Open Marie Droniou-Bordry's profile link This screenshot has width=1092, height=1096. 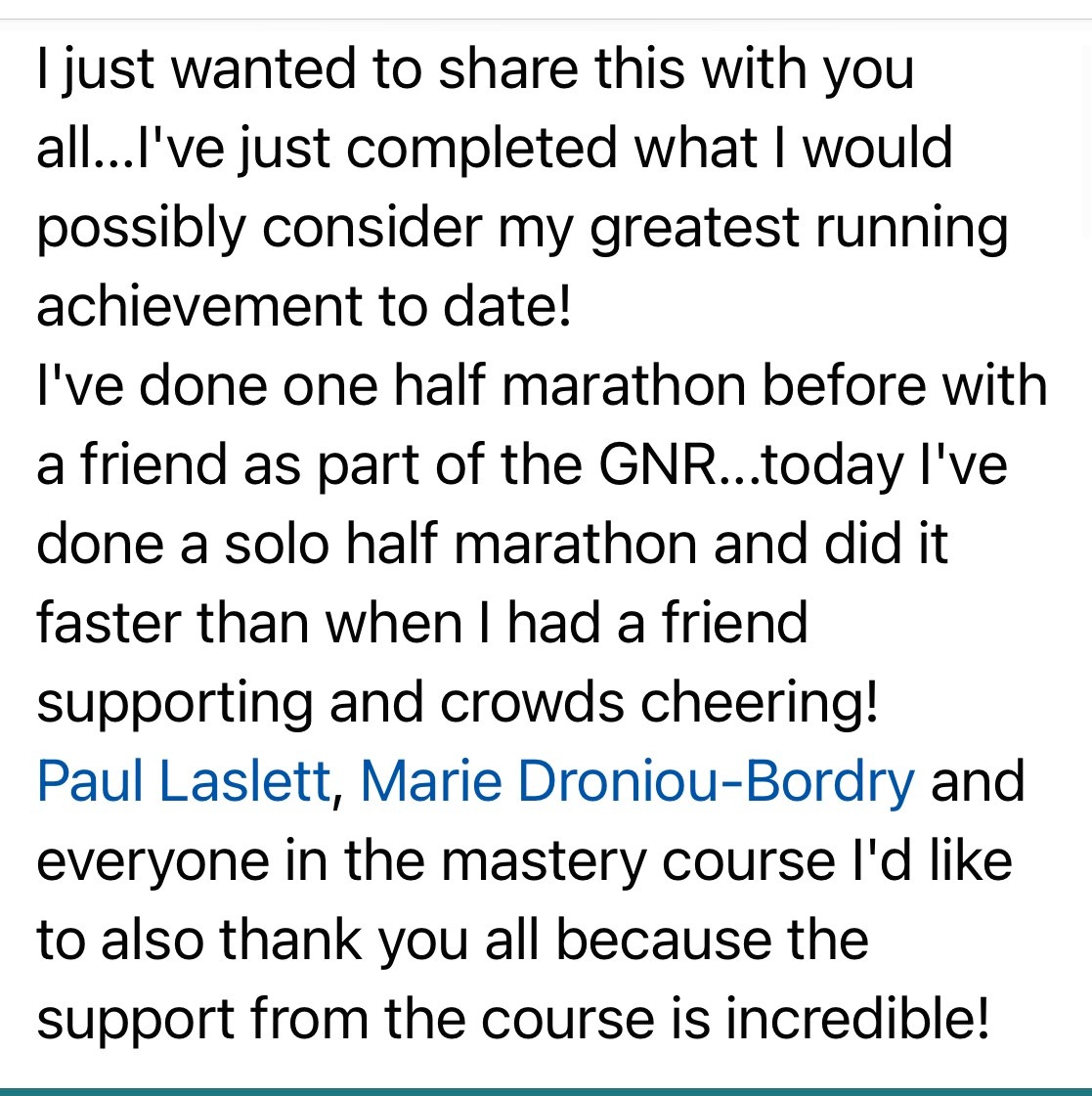(636, 781)
